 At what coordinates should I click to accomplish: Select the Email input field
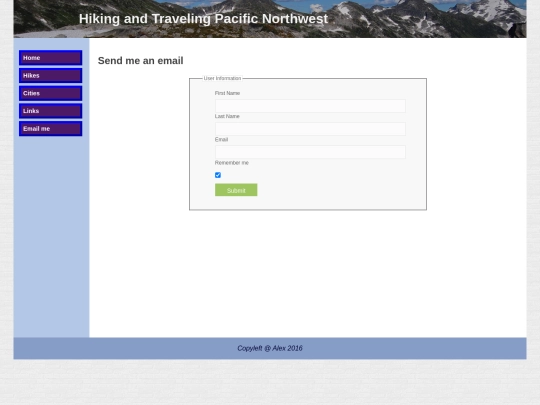310,152
